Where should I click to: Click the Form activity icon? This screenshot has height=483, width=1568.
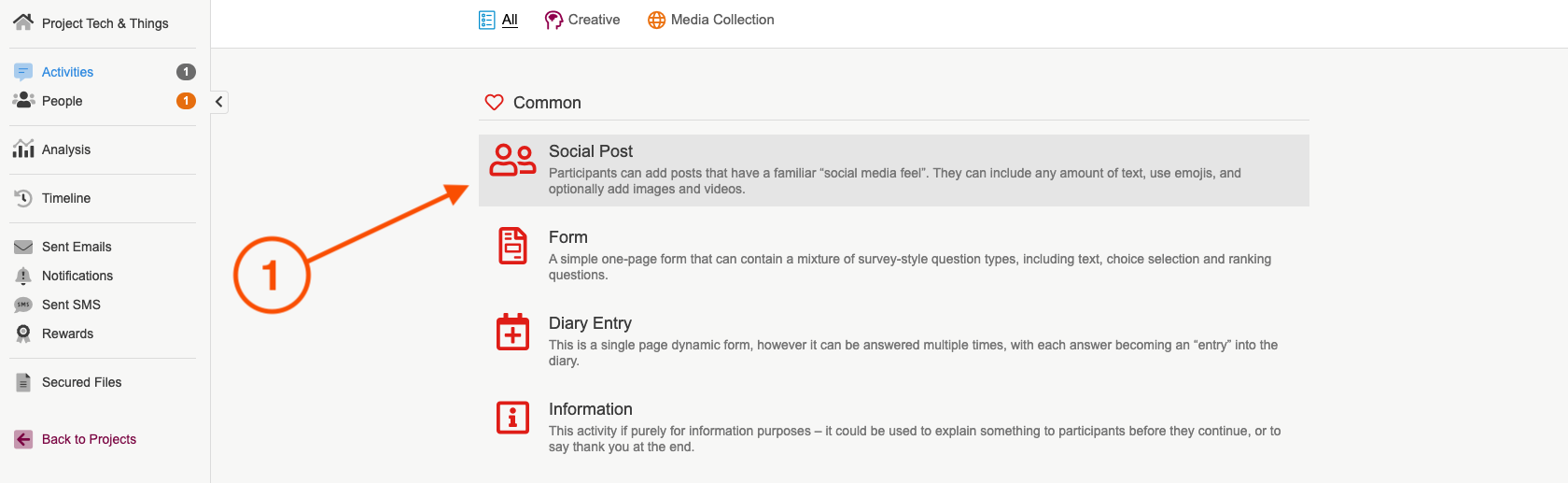pyautogui.click(x=512, y=246)
